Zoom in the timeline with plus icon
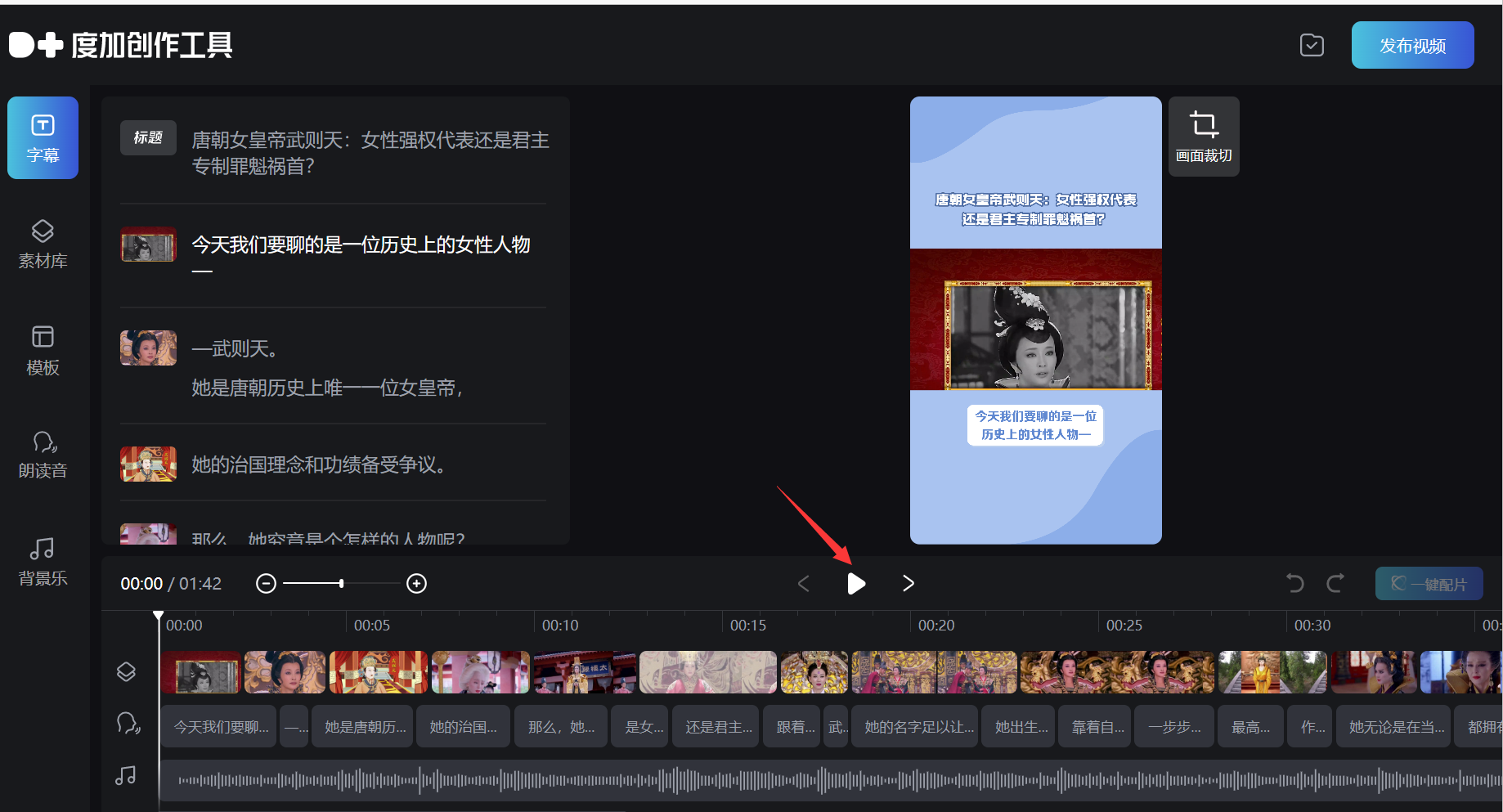The image size is (1503, 812). (x=417, y=583)
